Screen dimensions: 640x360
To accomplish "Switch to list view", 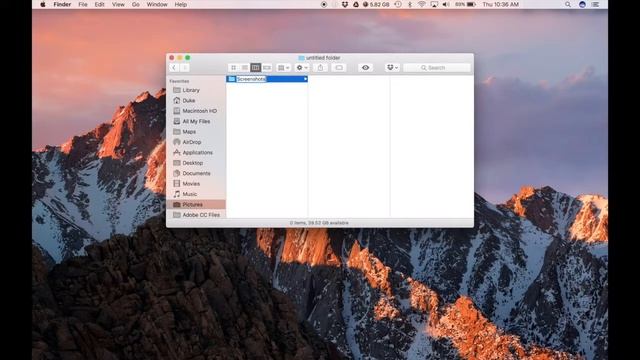I will (244, 68).
